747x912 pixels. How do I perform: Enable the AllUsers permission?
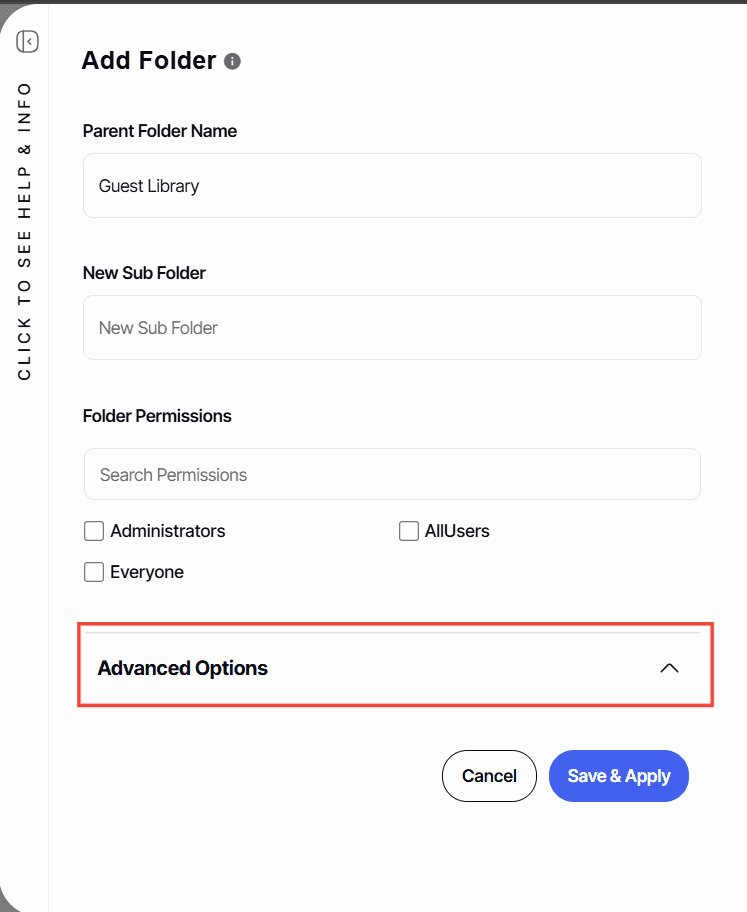(408, 531)
